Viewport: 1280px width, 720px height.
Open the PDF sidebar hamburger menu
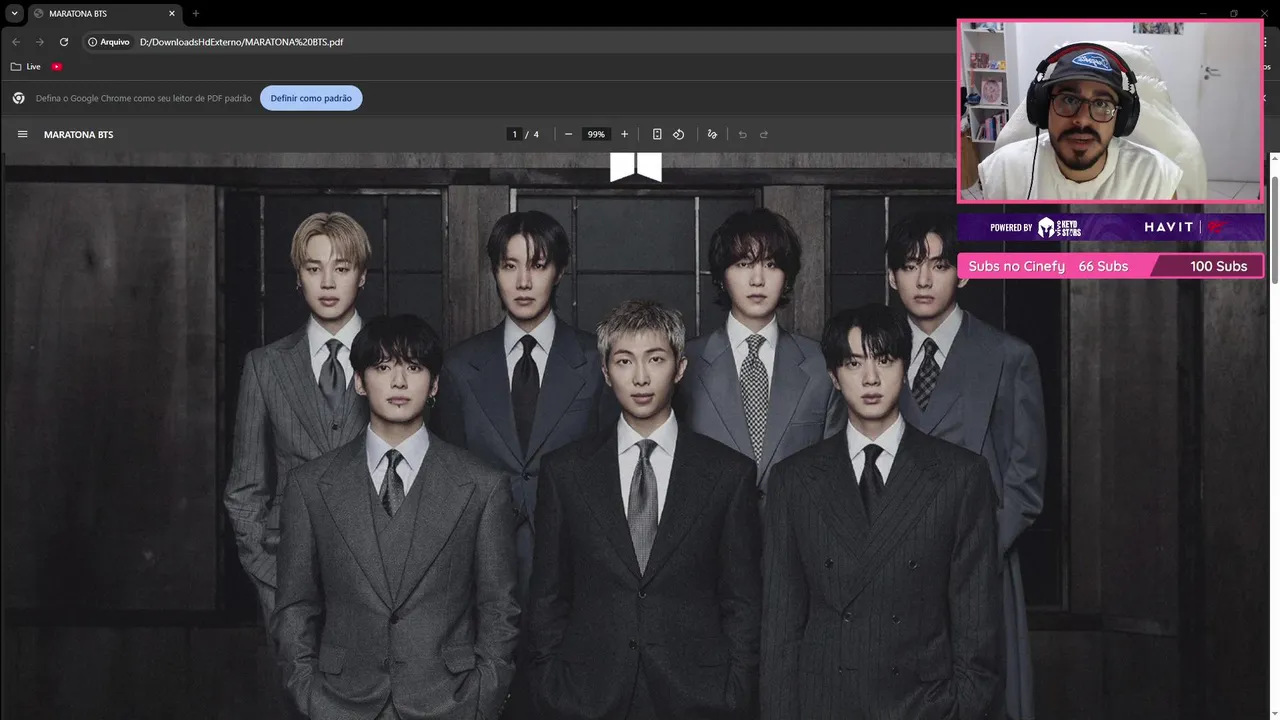pos(22,134)
